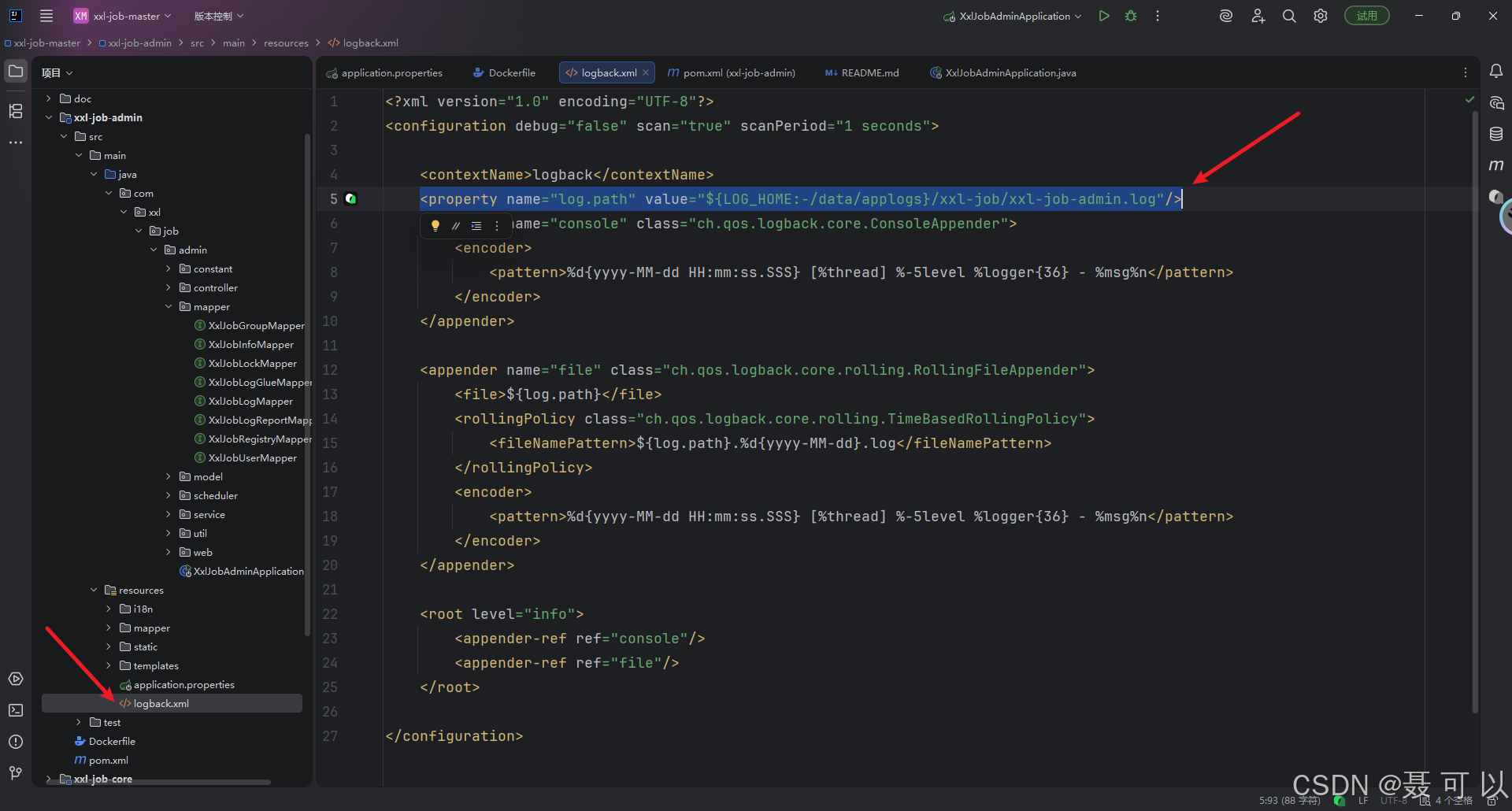The width and height of the screenshot is (1512, 811).
Task: Start debugging with the bug icon
Action: tap(1131, 16)
